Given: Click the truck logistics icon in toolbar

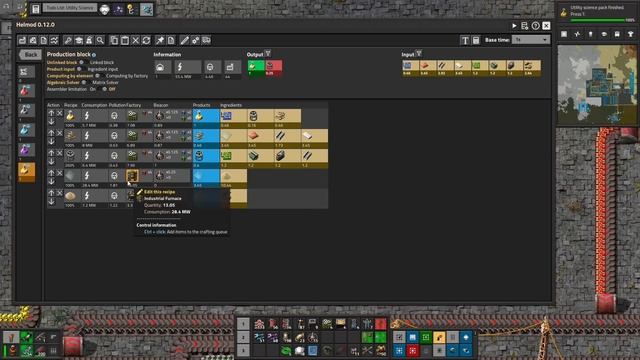Looking at the screenshot, I should [206, 40].
